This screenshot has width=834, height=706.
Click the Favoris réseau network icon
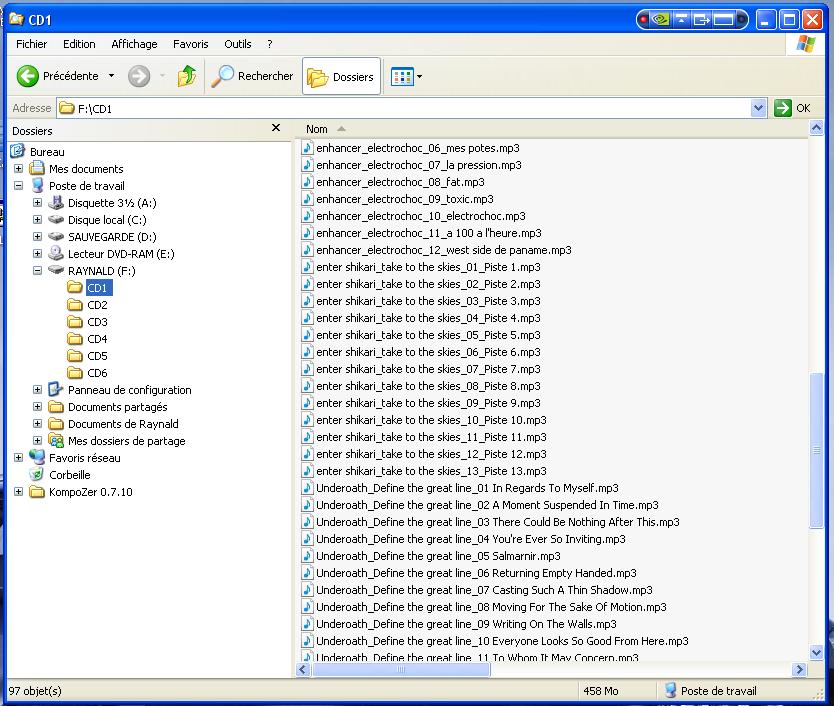(x=36, y=458)
